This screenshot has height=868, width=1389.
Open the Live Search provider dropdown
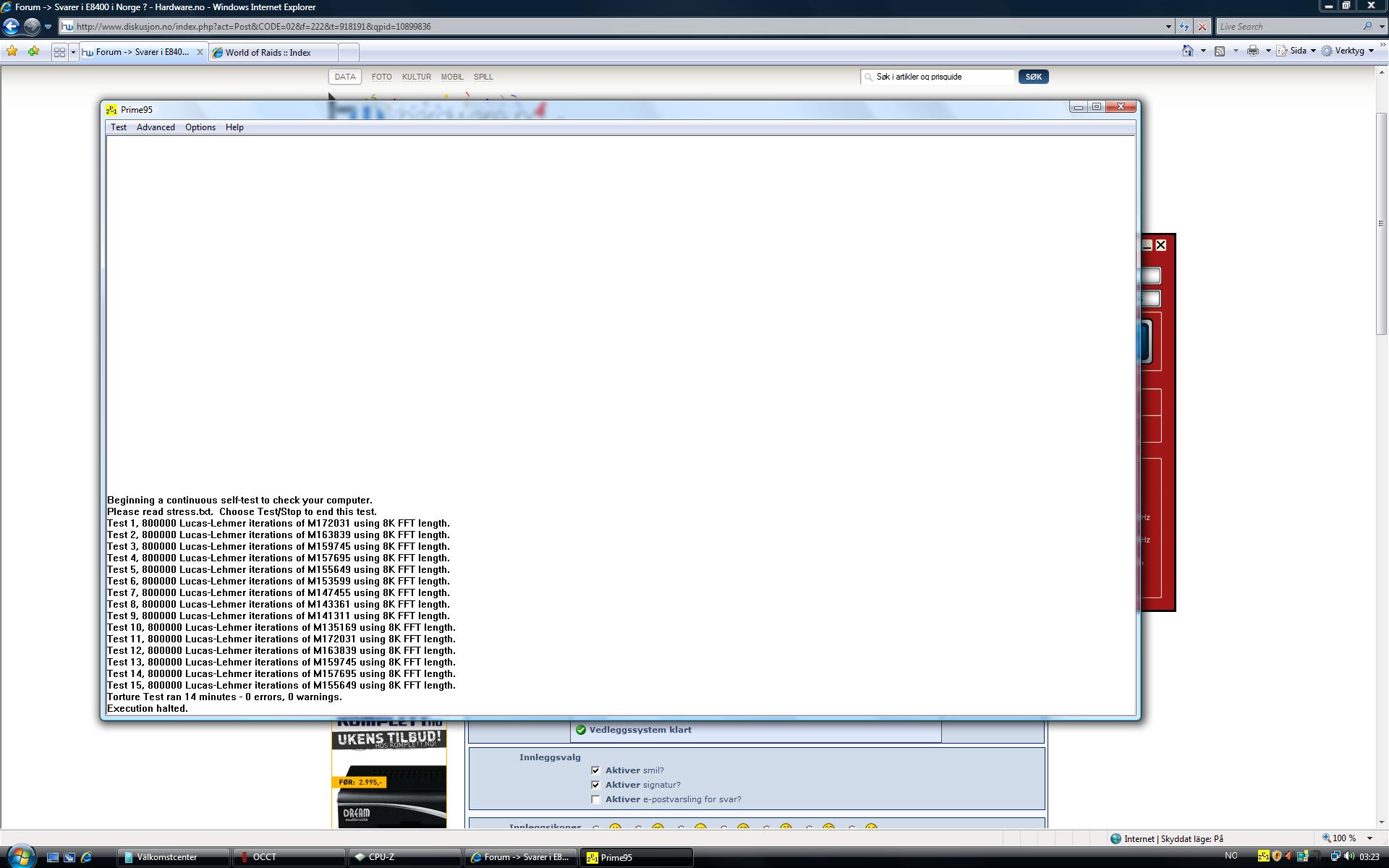pyautogui.click(x=1380, y=27)
